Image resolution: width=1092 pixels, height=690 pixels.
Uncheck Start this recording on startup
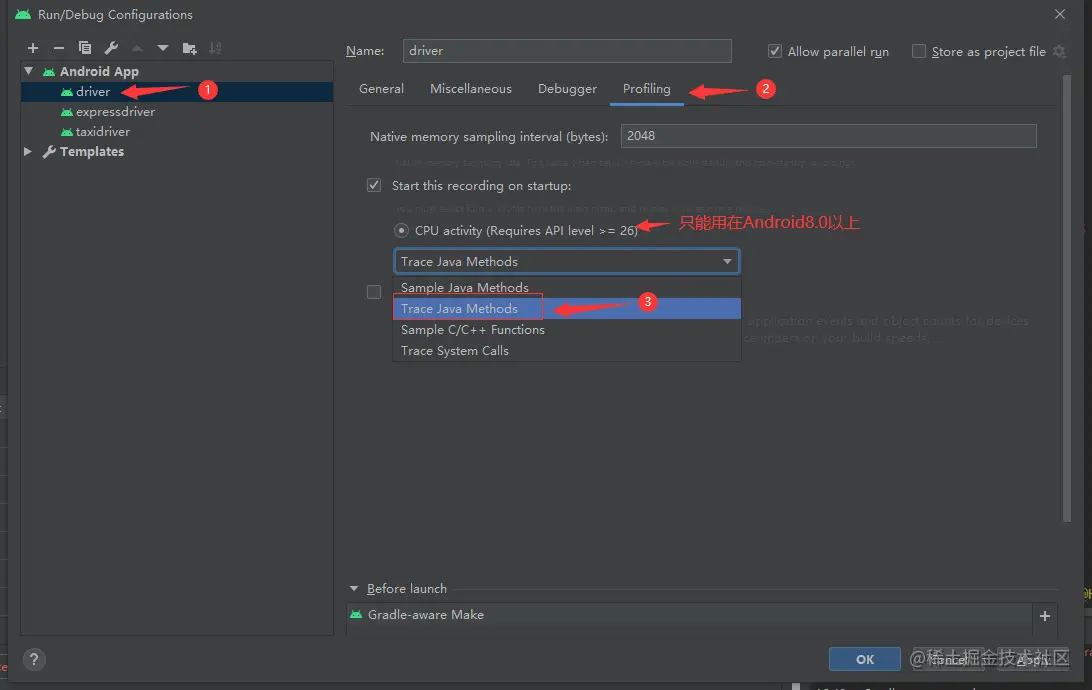(374, 185)
